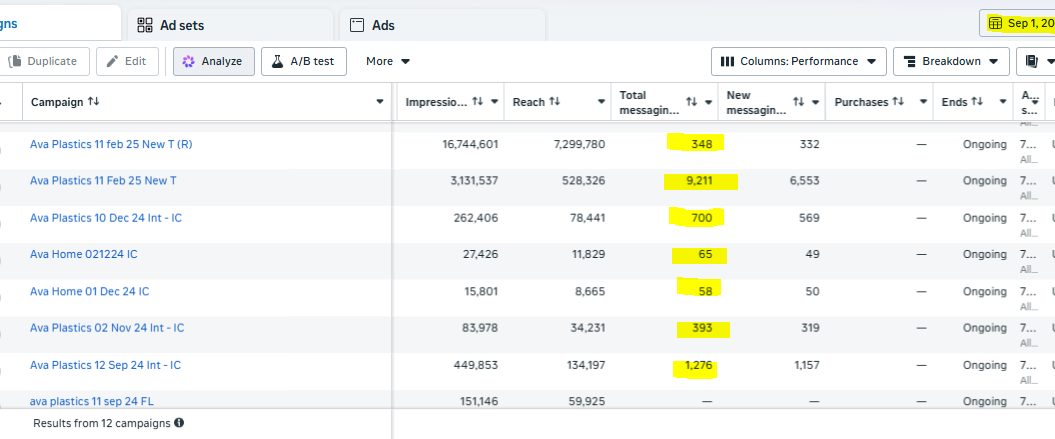Open campaign ava plastics 11 sep 24 FL
This screenshot has width=1055, height=439.
[x=92, y=401]
